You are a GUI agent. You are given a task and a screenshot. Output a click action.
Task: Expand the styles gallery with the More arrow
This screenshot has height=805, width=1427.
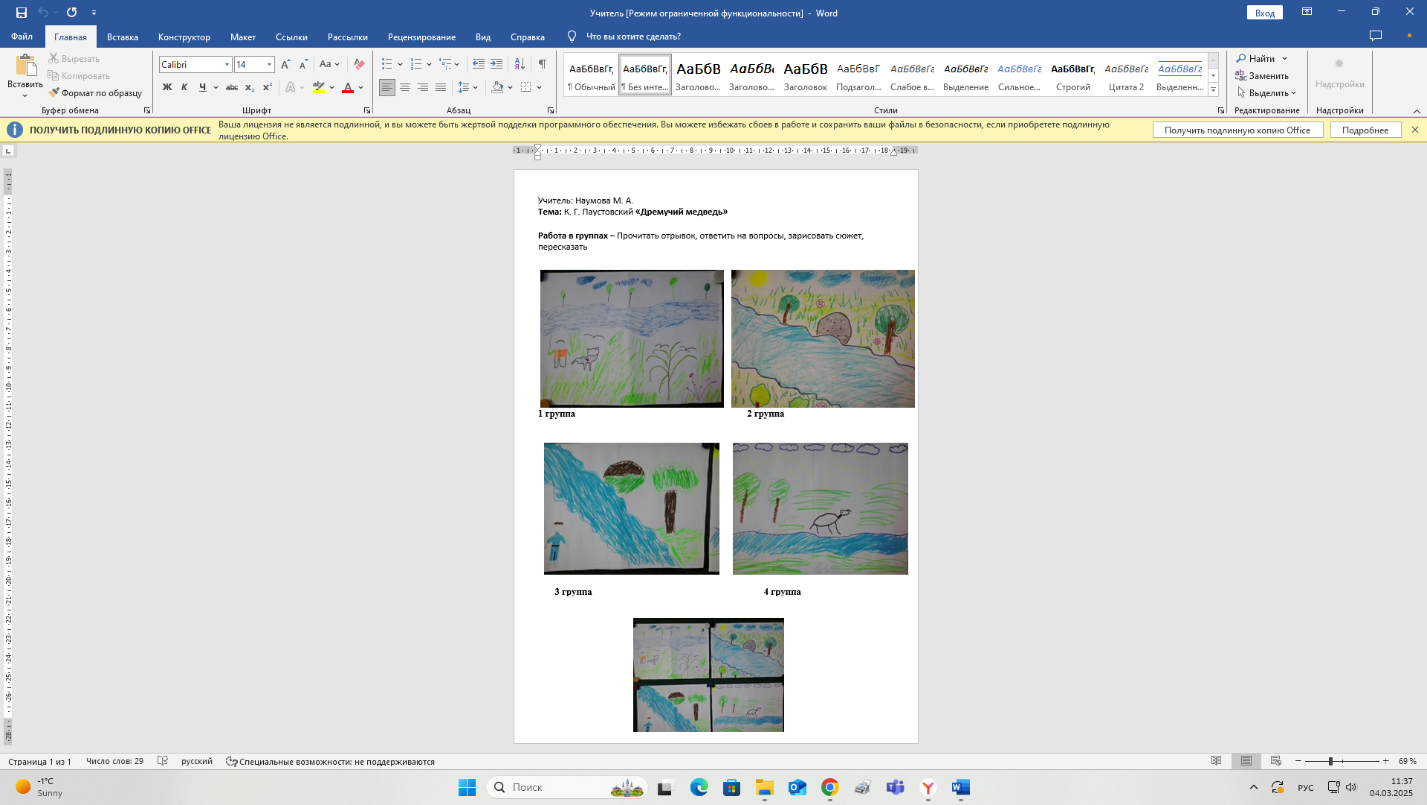(x=1213, y=88)
